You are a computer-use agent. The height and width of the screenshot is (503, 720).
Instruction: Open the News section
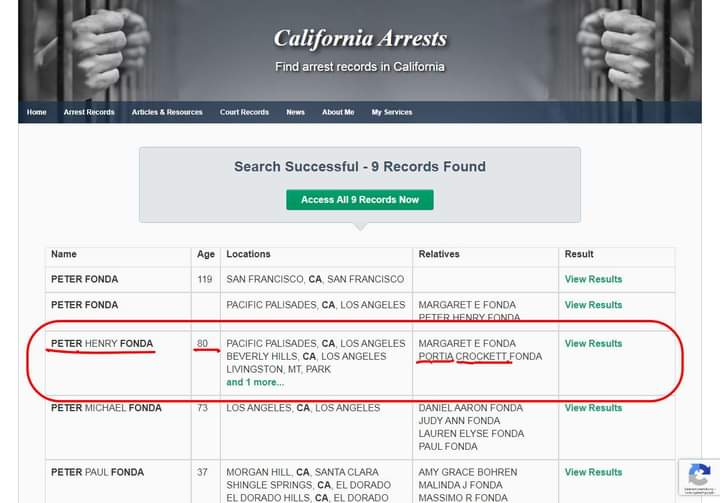pos(295,112)
